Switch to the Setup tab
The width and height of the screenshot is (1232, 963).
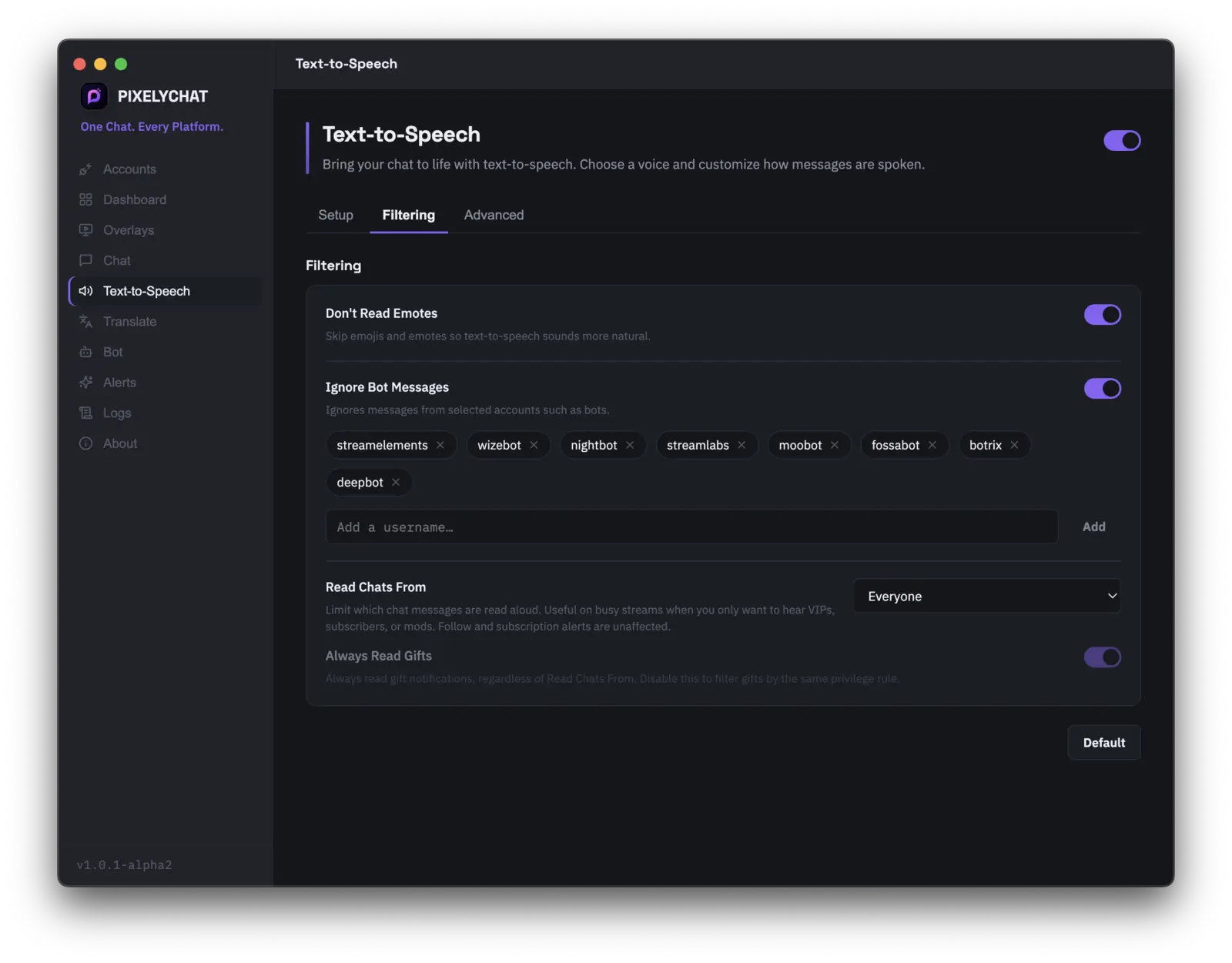pos(336,215)
